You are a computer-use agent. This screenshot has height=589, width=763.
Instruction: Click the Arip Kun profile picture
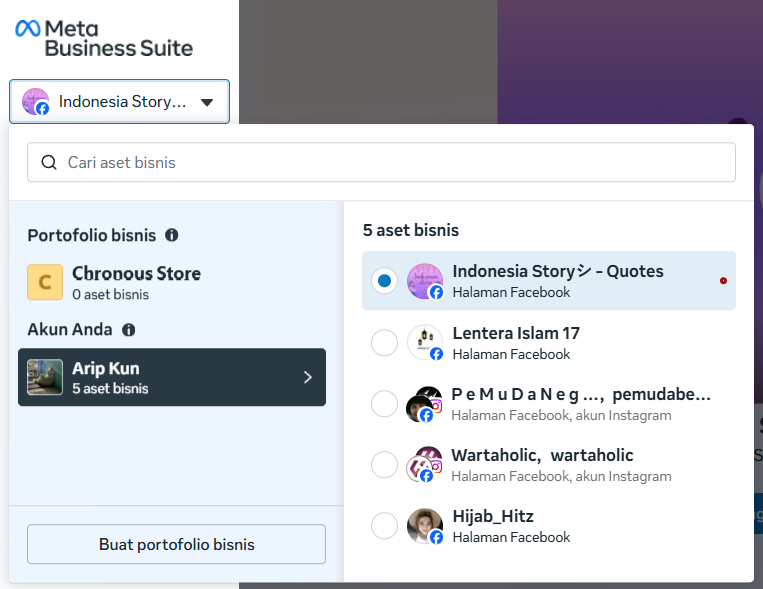[45, 377]
